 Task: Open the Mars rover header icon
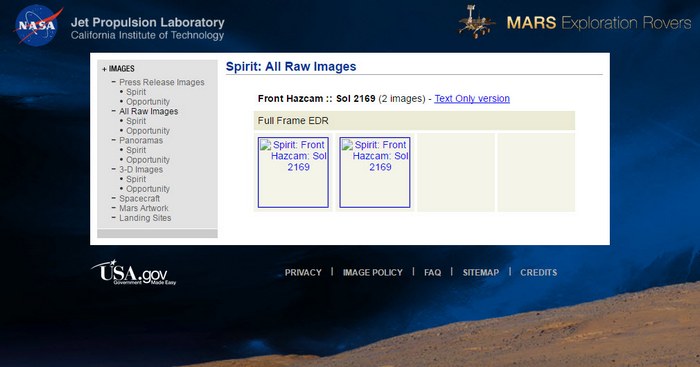click(x=476, y=22)
